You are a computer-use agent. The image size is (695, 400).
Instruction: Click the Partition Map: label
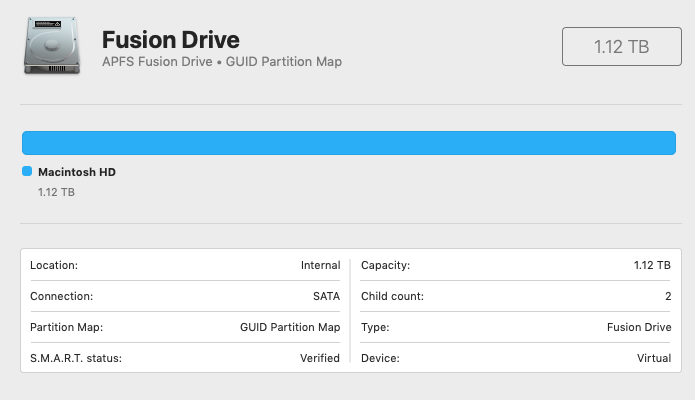pyautogui.click(x=66, y=327)
